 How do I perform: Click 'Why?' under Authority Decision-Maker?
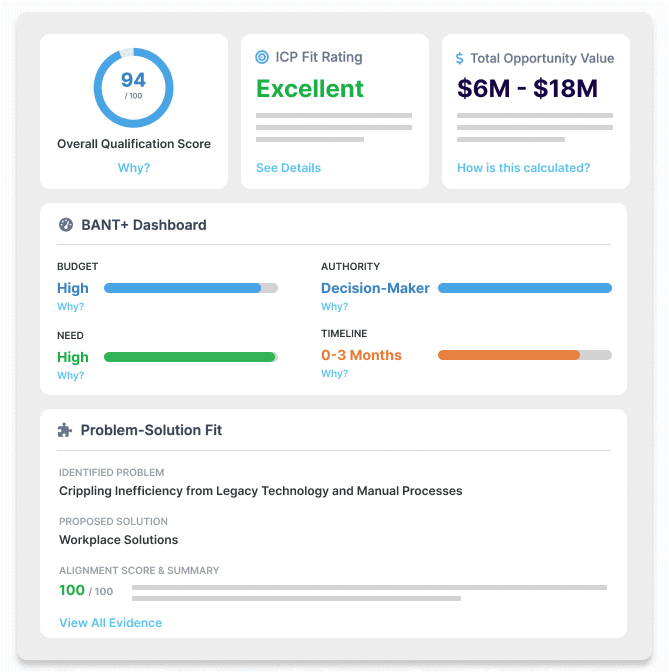(334, 307)
